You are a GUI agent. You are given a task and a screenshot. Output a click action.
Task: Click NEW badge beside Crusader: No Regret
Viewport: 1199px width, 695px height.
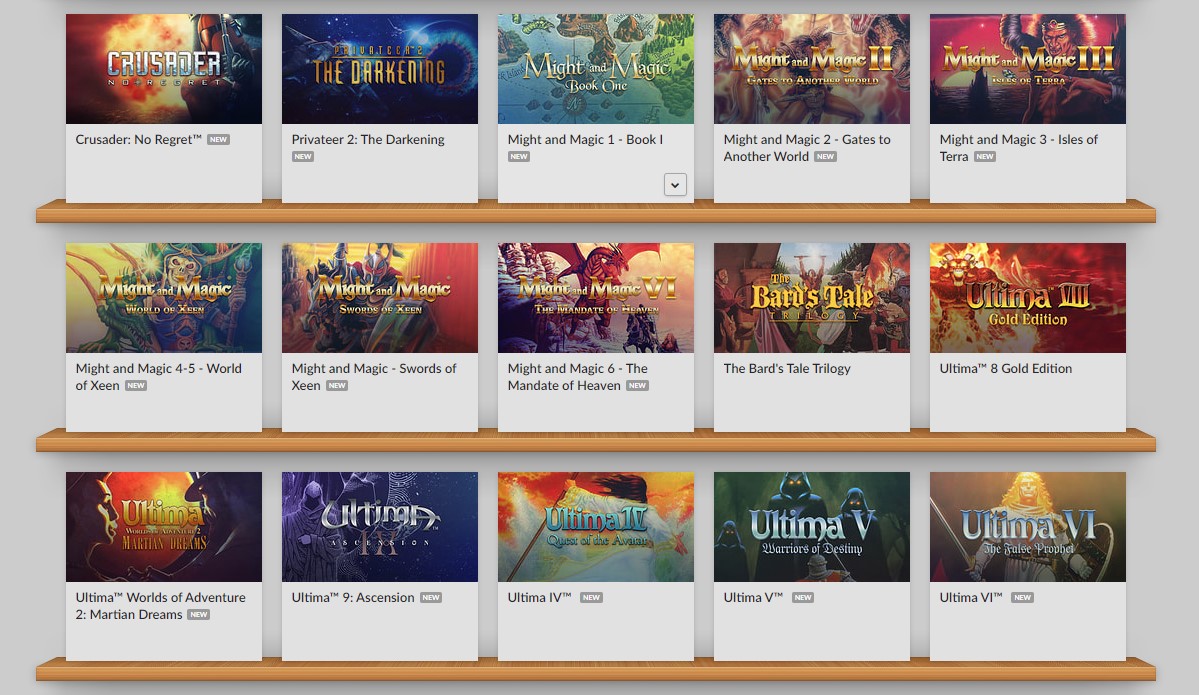pyautogui.click(x=219, y=139)
